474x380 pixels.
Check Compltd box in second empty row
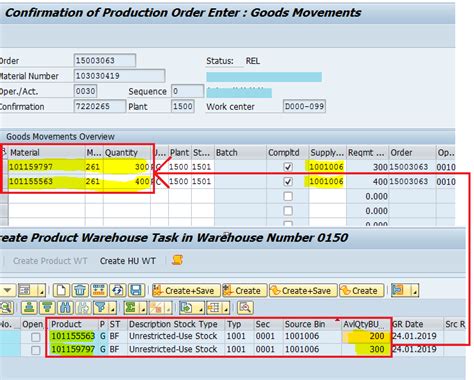[288, 211]
